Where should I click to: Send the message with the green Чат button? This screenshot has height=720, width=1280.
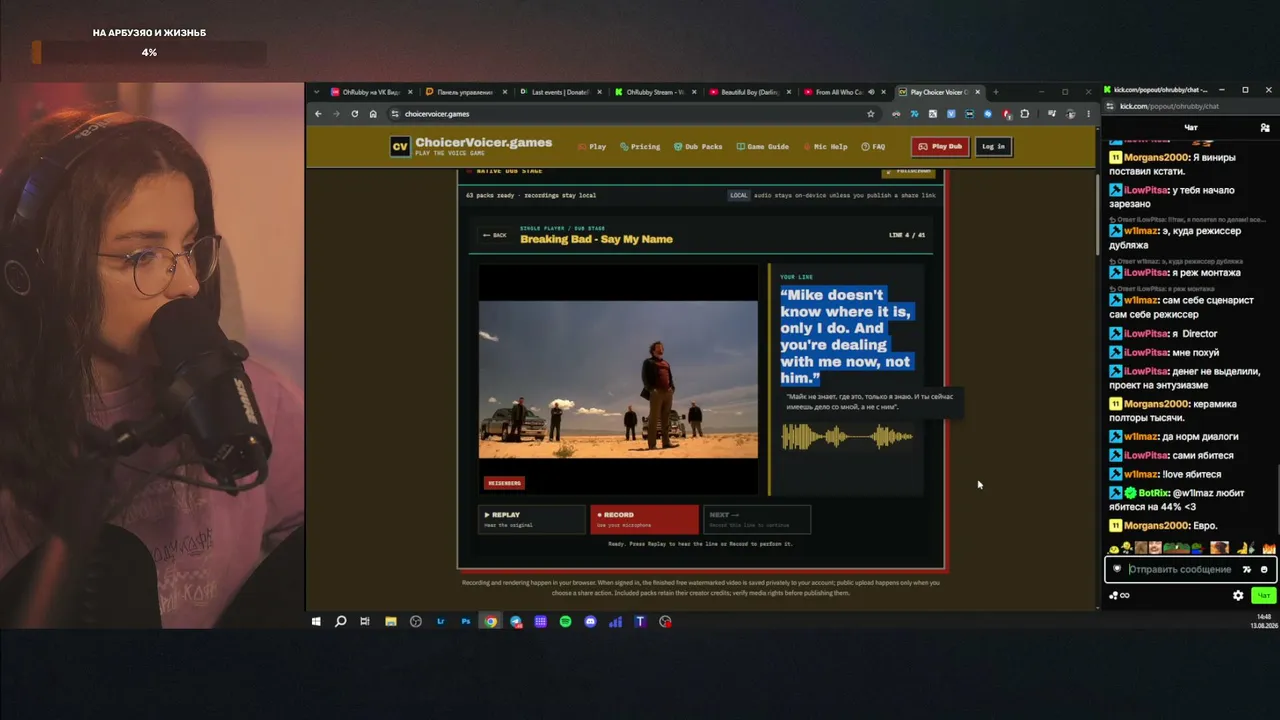[x=1263, y=595]
